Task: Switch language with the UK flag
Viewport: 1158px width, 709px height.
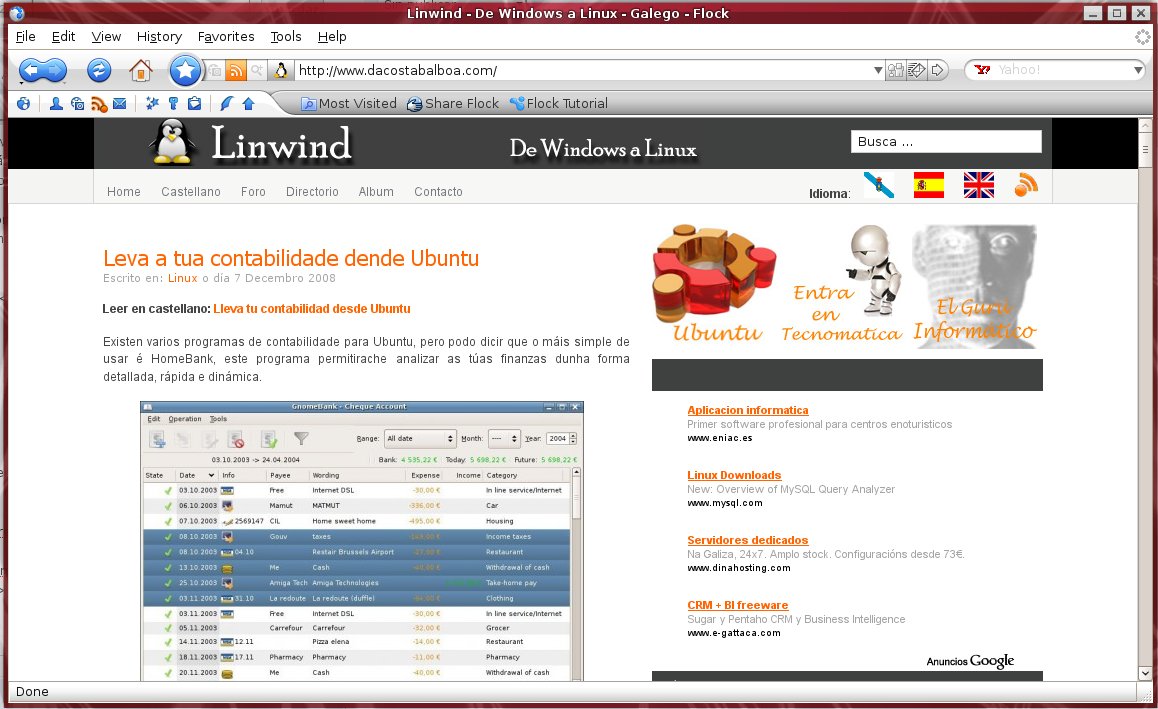Action: point(979,185)
